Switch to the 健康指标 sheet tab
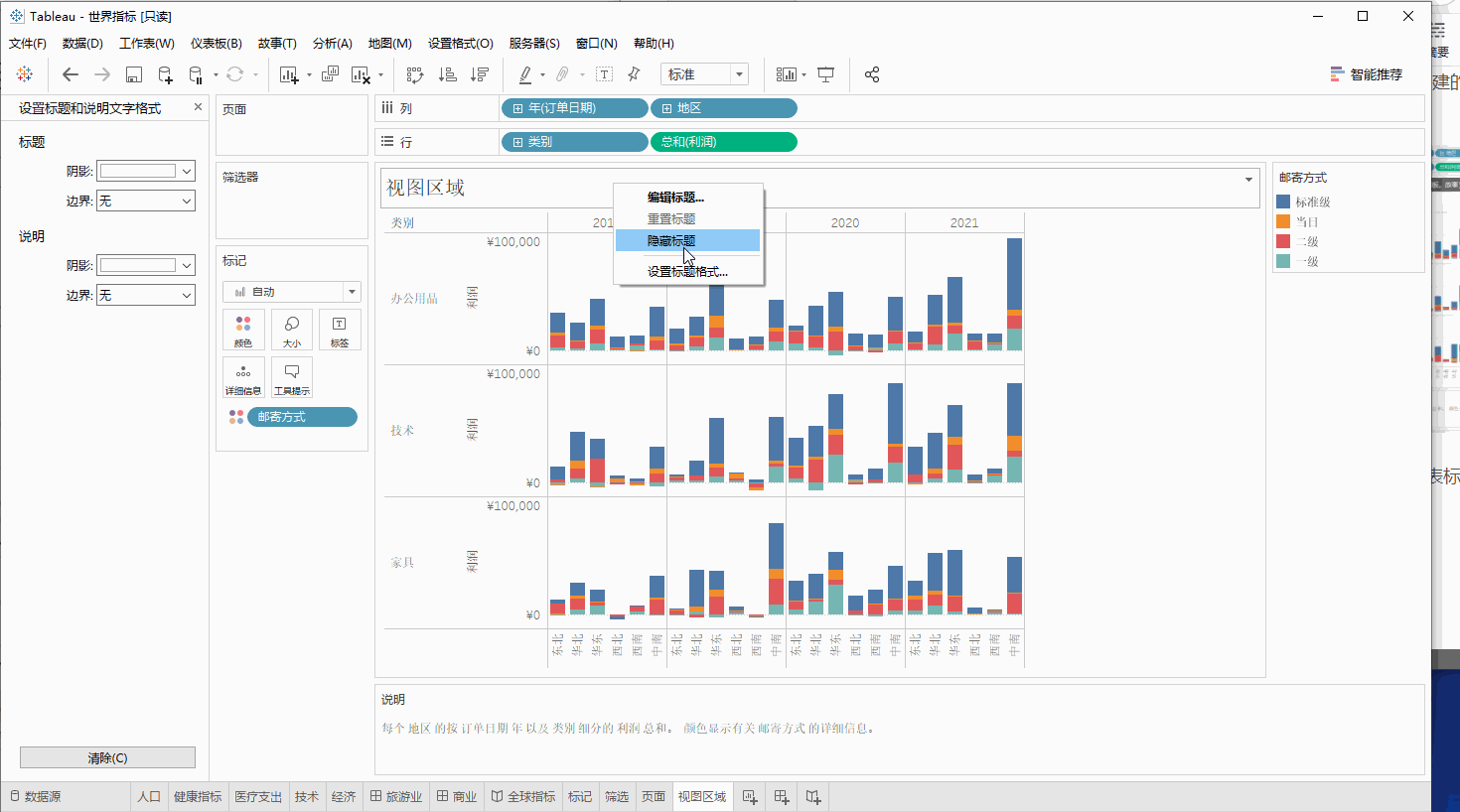 (x=198, y=797)
